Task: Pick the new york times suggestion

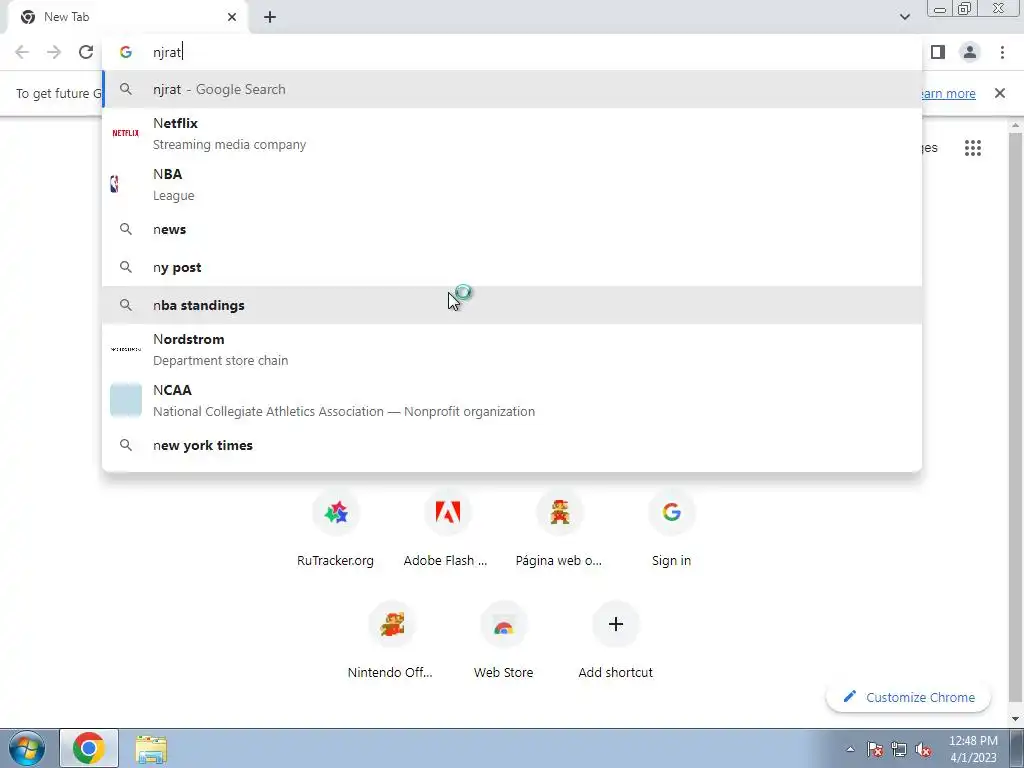Action: click(x=512, y=445)
